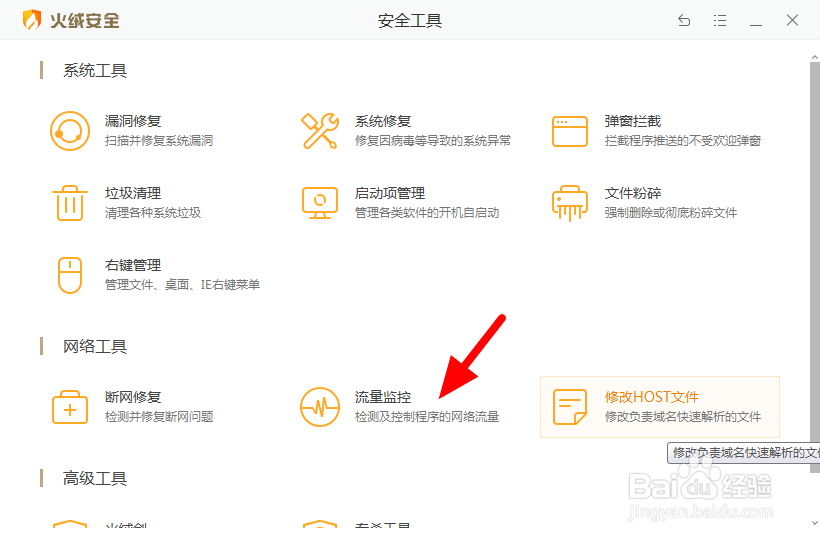The image size is (820, 540).
Task: Open 启动项管理 by its title
Action: tap(390, 193)
